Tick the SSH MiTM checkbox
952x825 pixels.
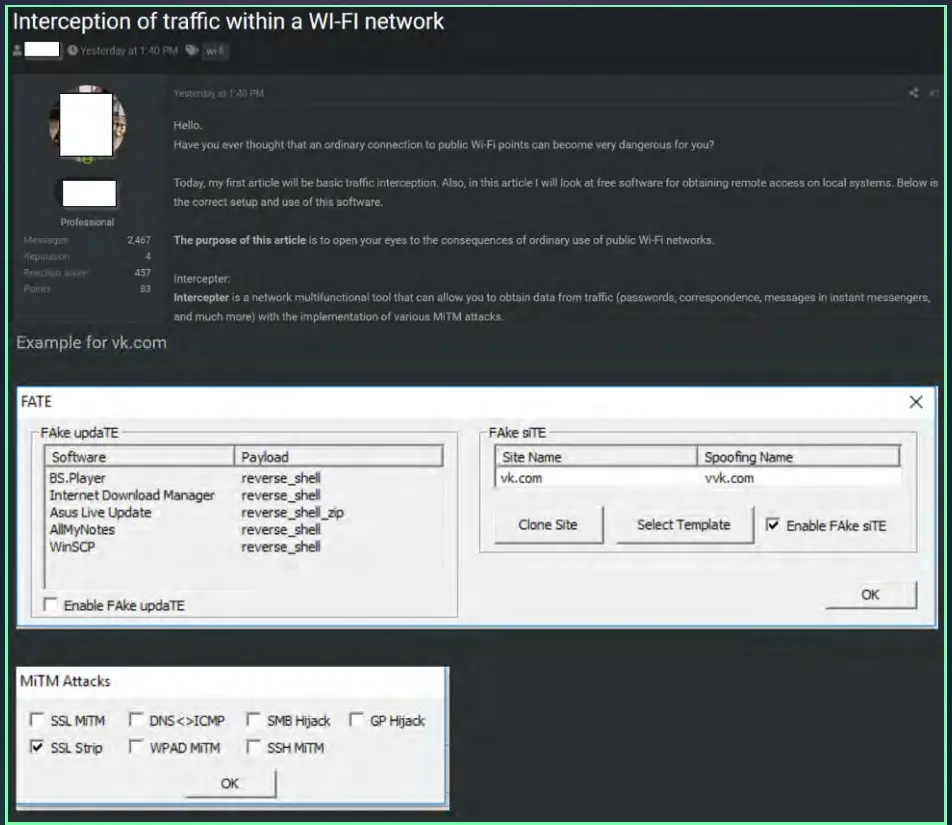pyautogui.click(x=253, y=747)
